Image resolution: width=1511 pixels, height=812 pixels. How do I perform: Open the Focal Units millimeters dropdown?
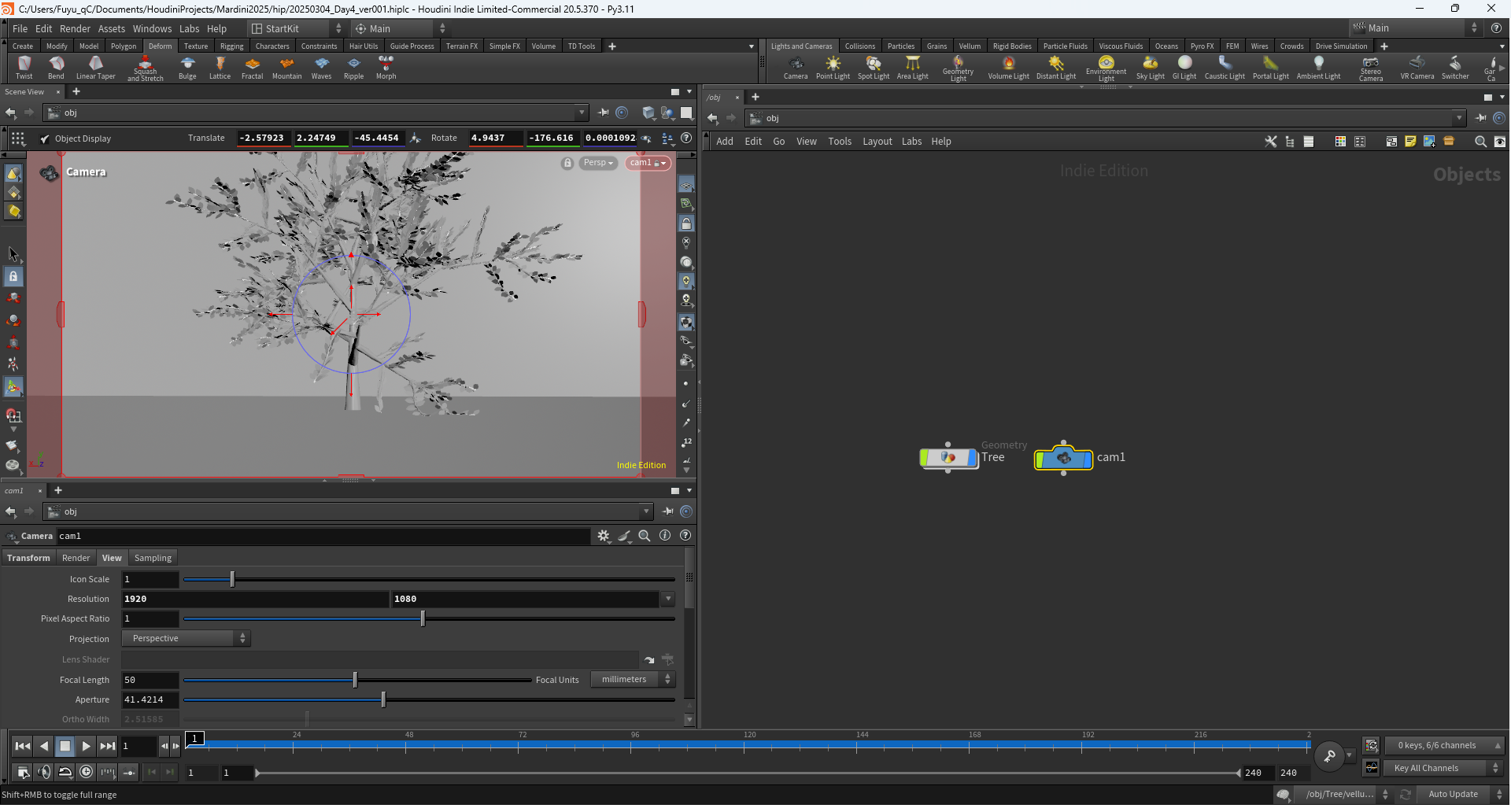click(633, 680)
